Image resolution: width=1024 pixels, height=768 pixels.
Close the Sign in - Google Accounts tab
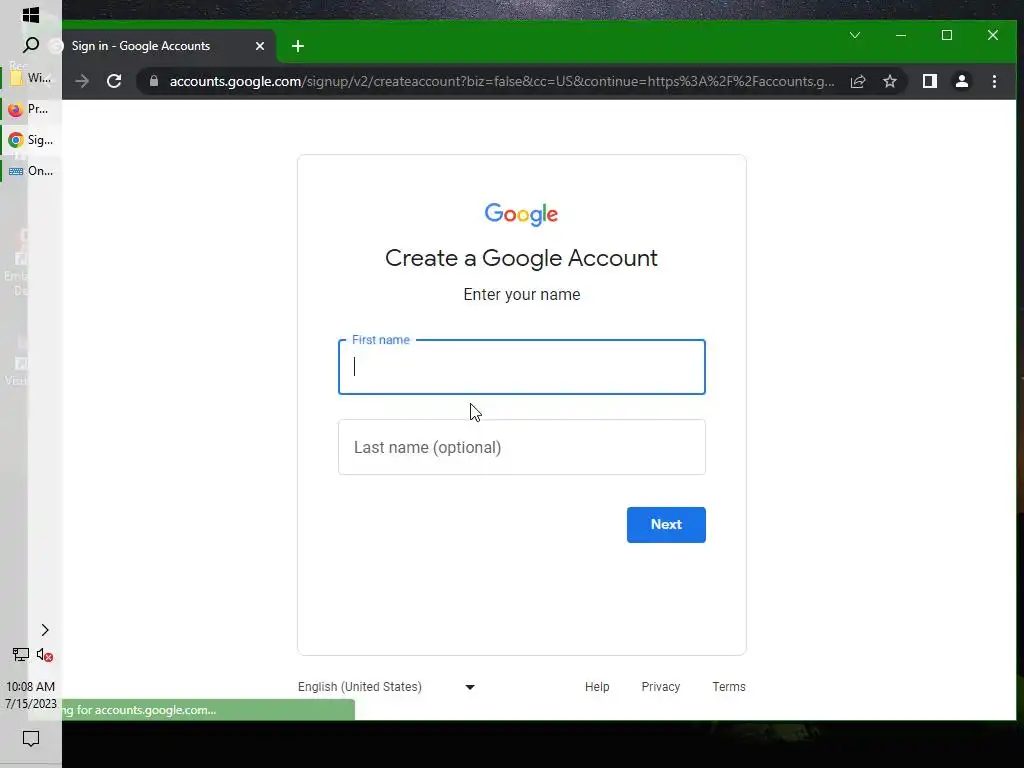coord(259,46)
